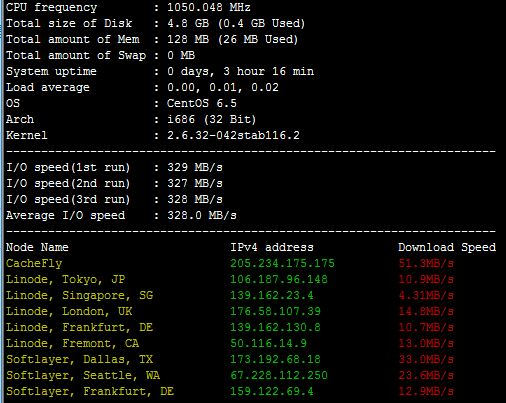Click Tokyo download speed 10.9MB/s

coord(426,279)
